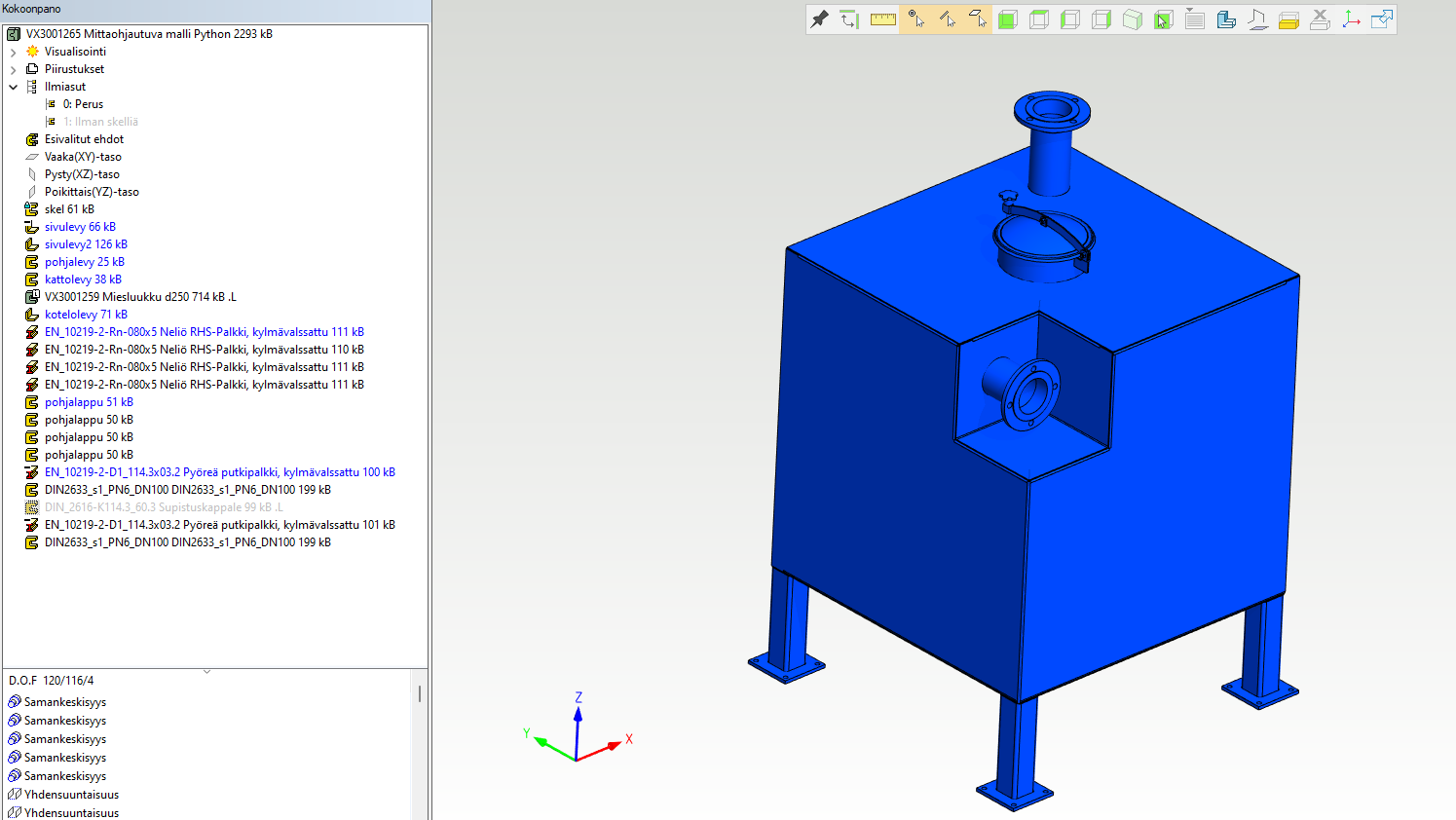Toggle the line selection filter
1456x820 pixels.
click(x=947, y=19)
